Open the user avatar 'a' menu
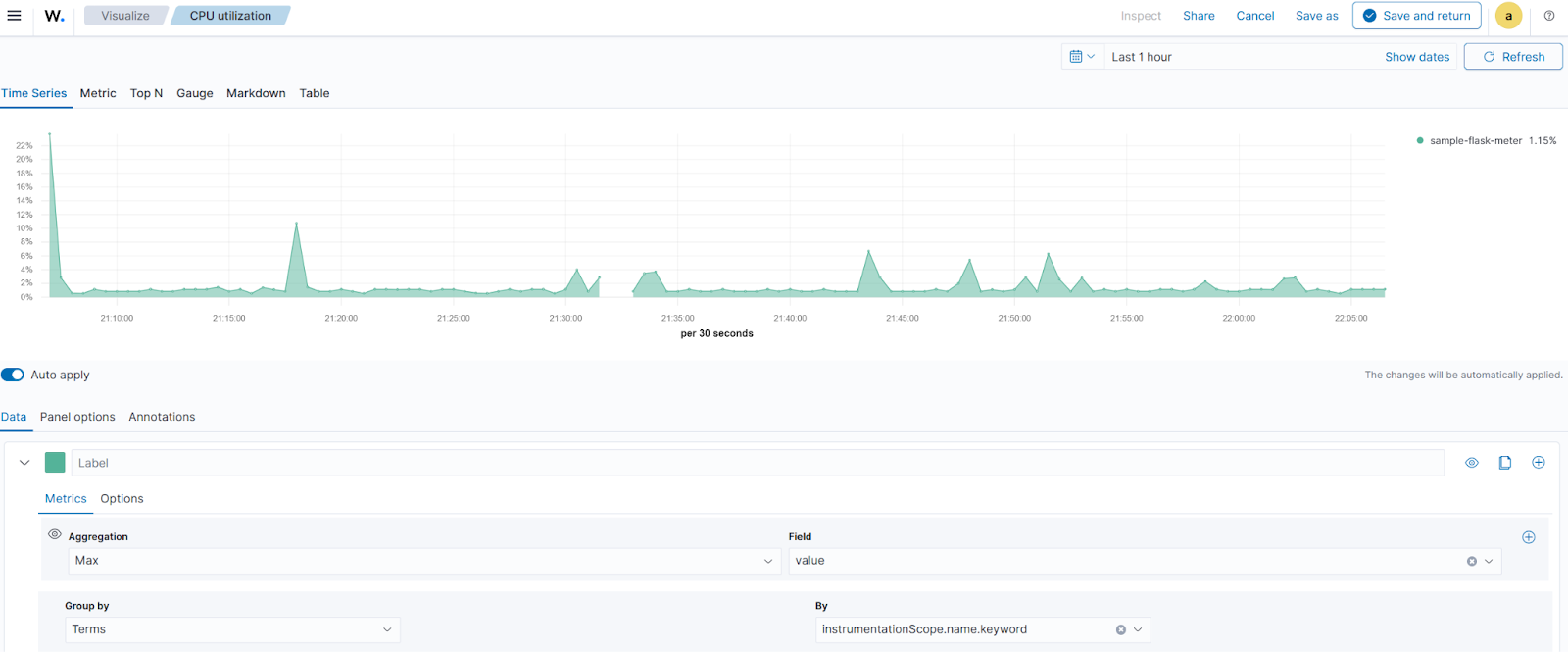Viewport: 1568px width, 652px height. pyautogui.click(x=1508, y=16)
